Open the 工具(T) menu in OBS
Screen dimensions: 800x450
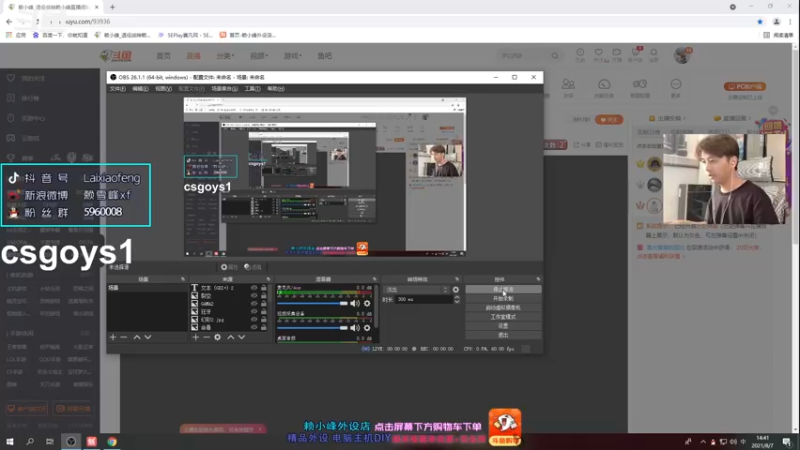[x=252, y=89]
